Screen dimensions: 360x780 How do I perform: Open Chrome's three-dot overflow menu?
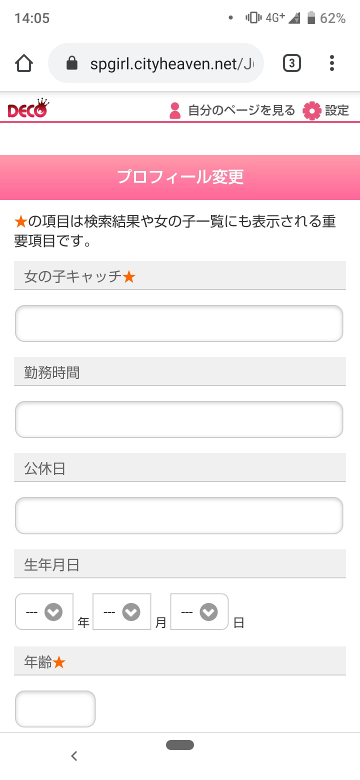[x=332, y=63]
